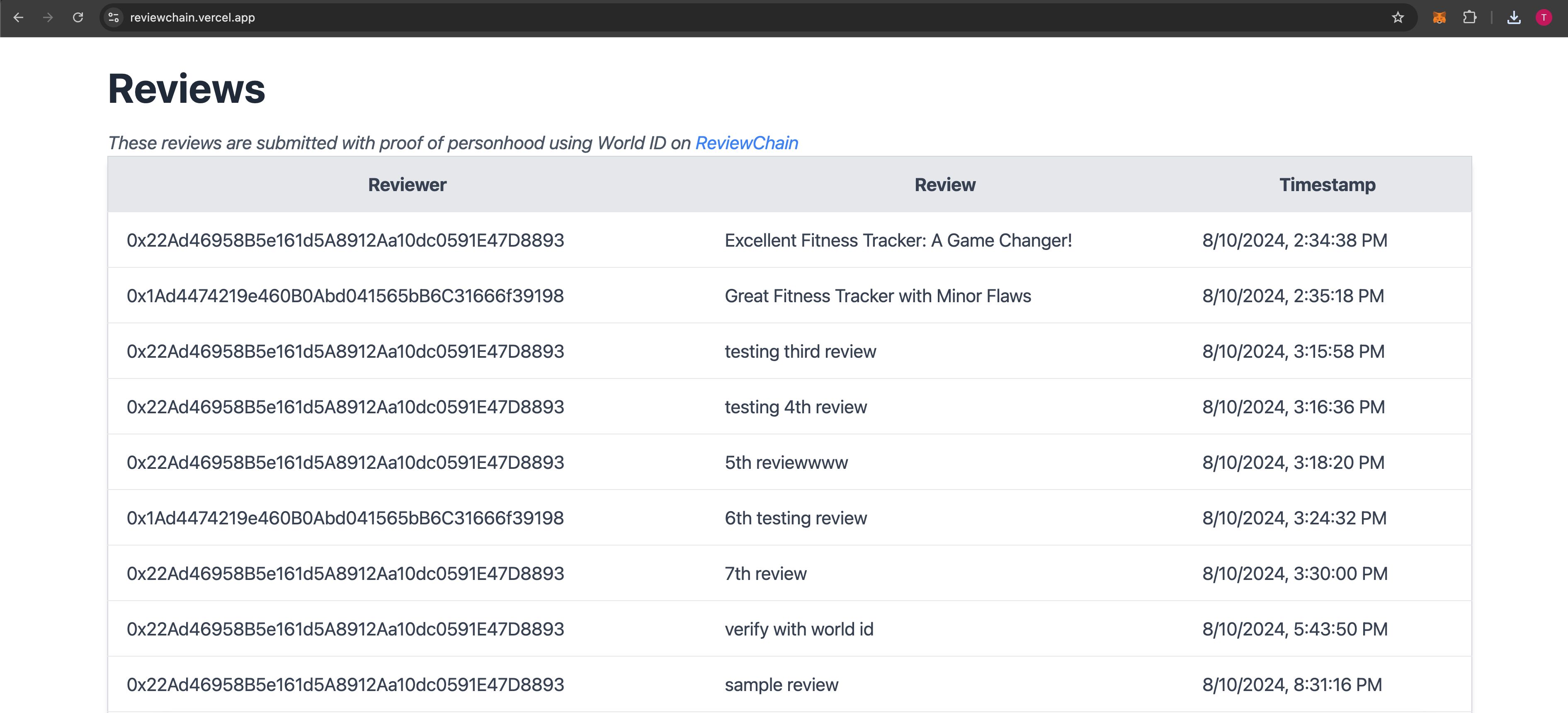Click timestamp 8/10/2024, 2:34:38 PM
Image resolution: width=1568 pixels, height=713 pixels.
1295,240
